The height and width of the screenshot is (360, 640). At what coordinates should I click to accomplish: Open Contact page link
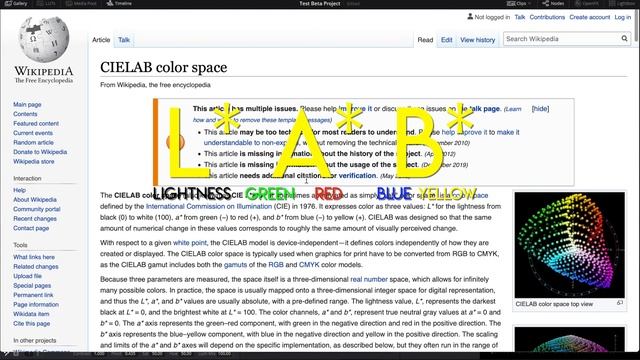31,228
